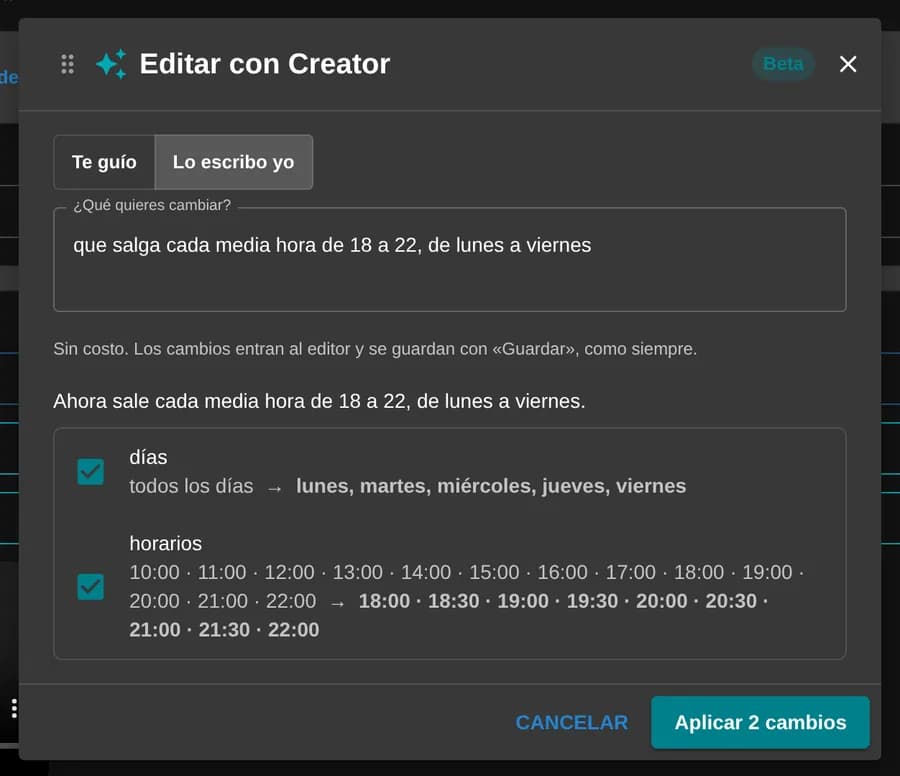
Task: Click the new days lunes, martes, miércoles, jueves, viernes
Action: [x=491, y=486]
